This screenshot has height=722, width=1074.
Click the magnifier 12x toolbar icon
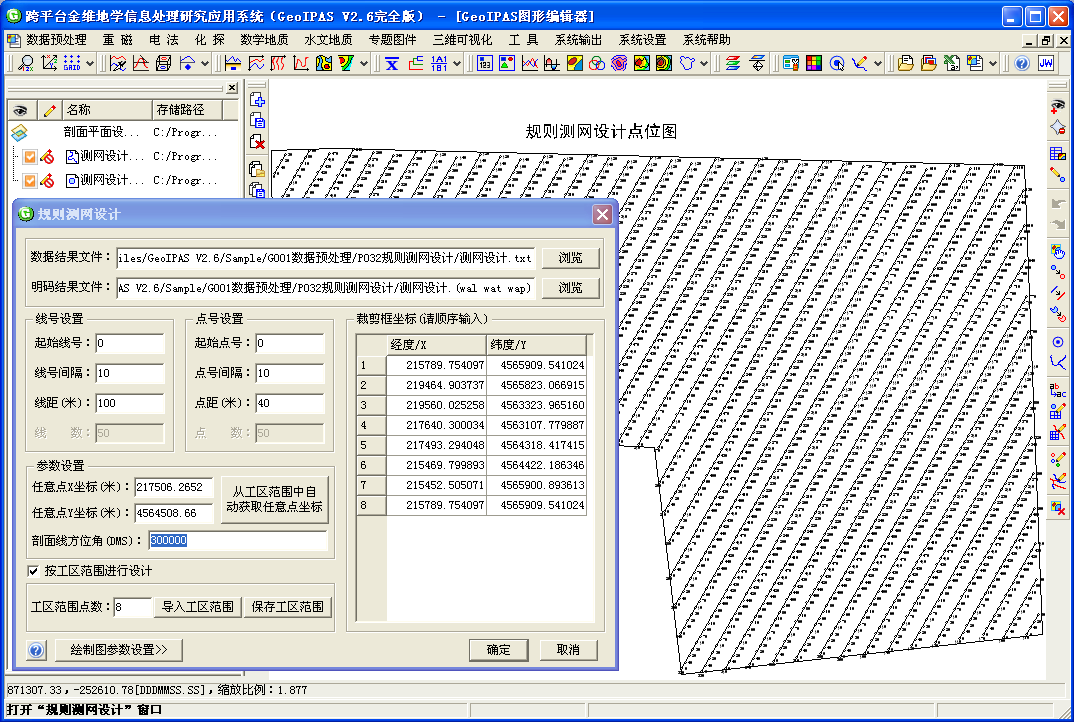25,63
